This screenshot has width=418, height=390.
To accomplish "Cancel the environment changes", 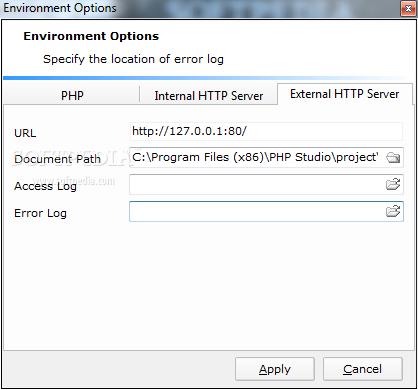I will [363, 369].
